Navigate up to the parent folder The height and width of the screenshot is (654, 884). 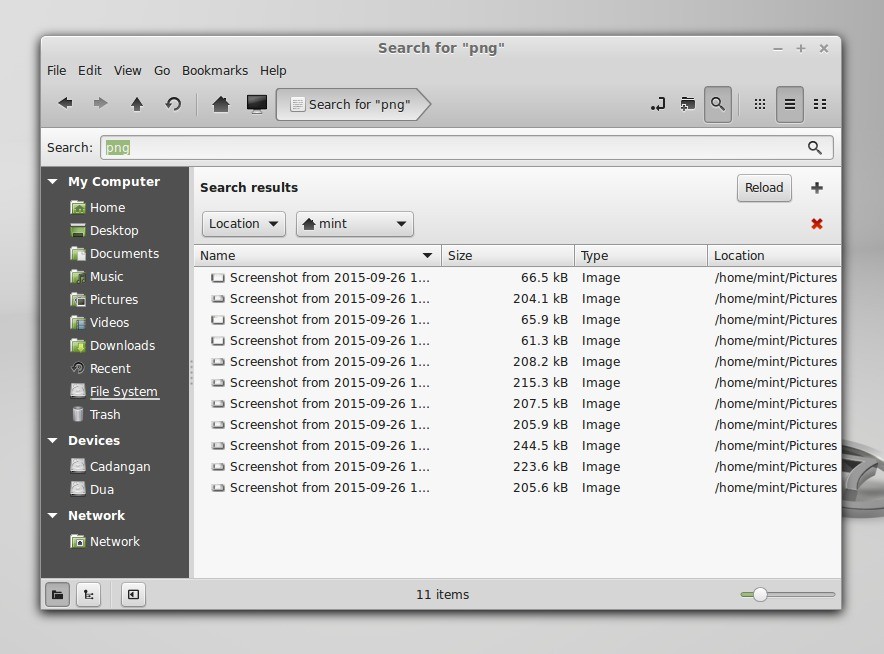coord(137,104)
